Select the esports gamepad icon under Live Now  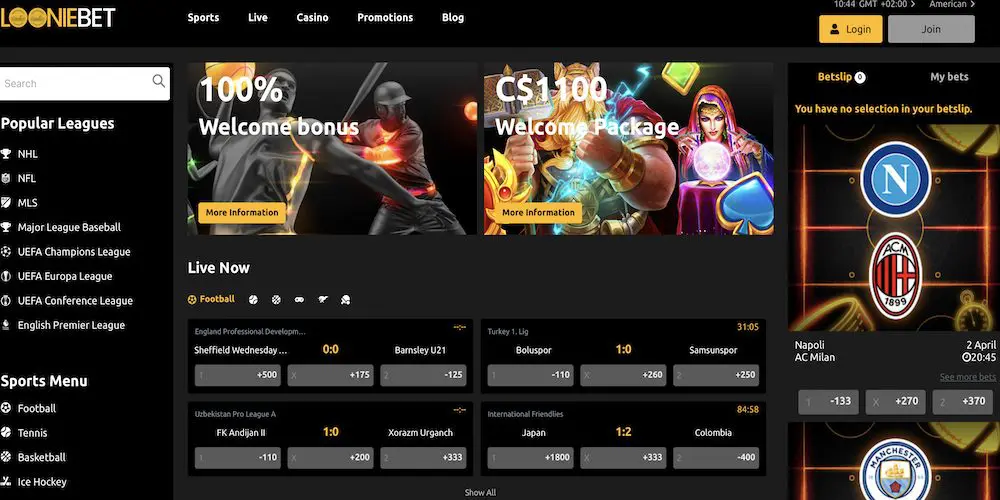[x=299, y=299]
